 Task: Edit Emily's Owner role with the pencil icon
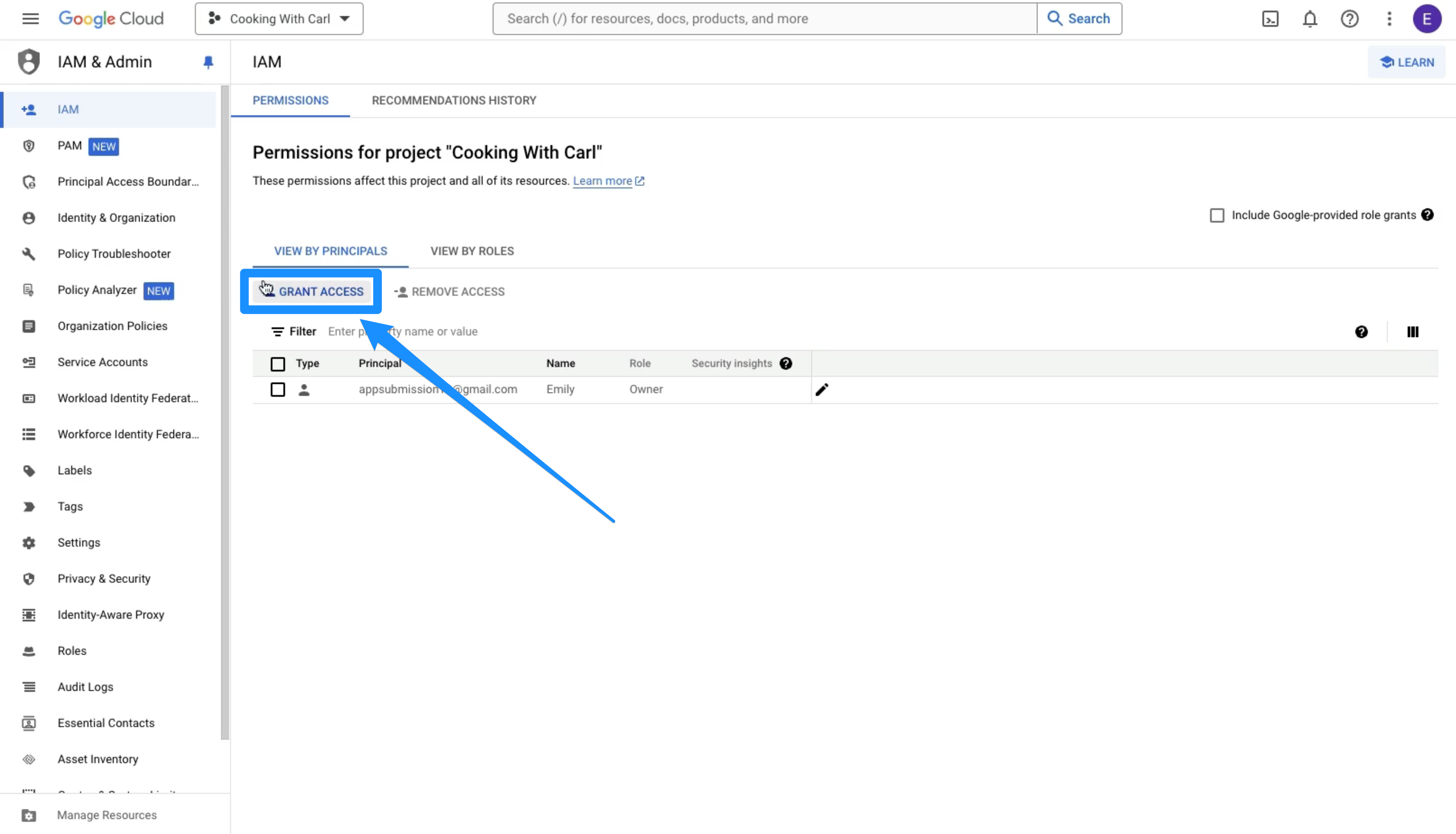(822, 390)
